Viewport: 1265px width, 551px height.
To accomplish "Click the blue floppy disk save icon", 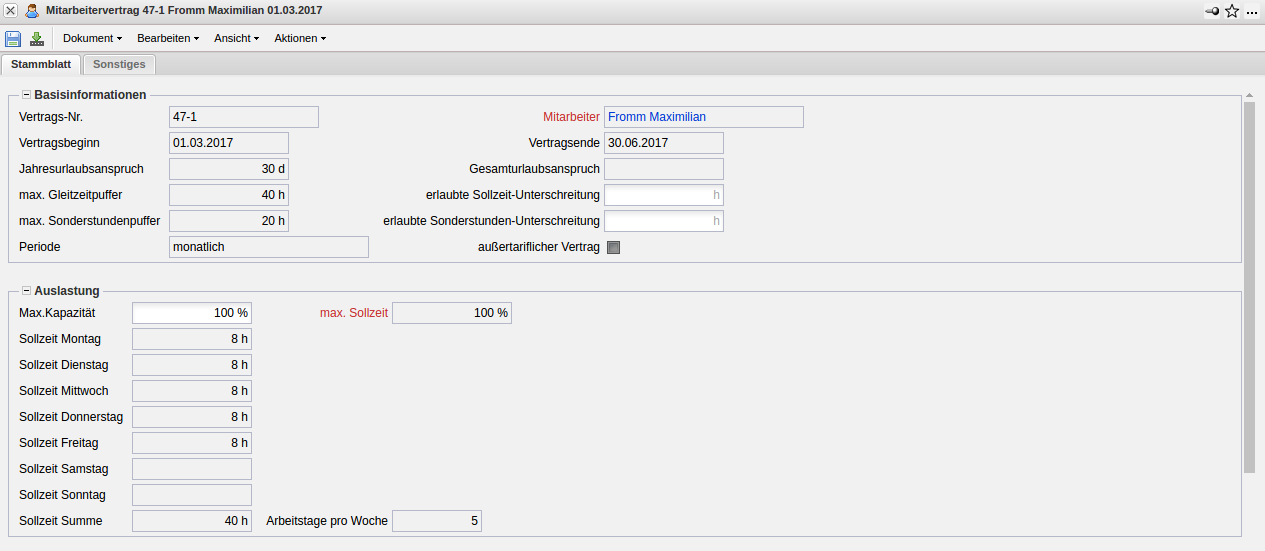I will [13, 39].
